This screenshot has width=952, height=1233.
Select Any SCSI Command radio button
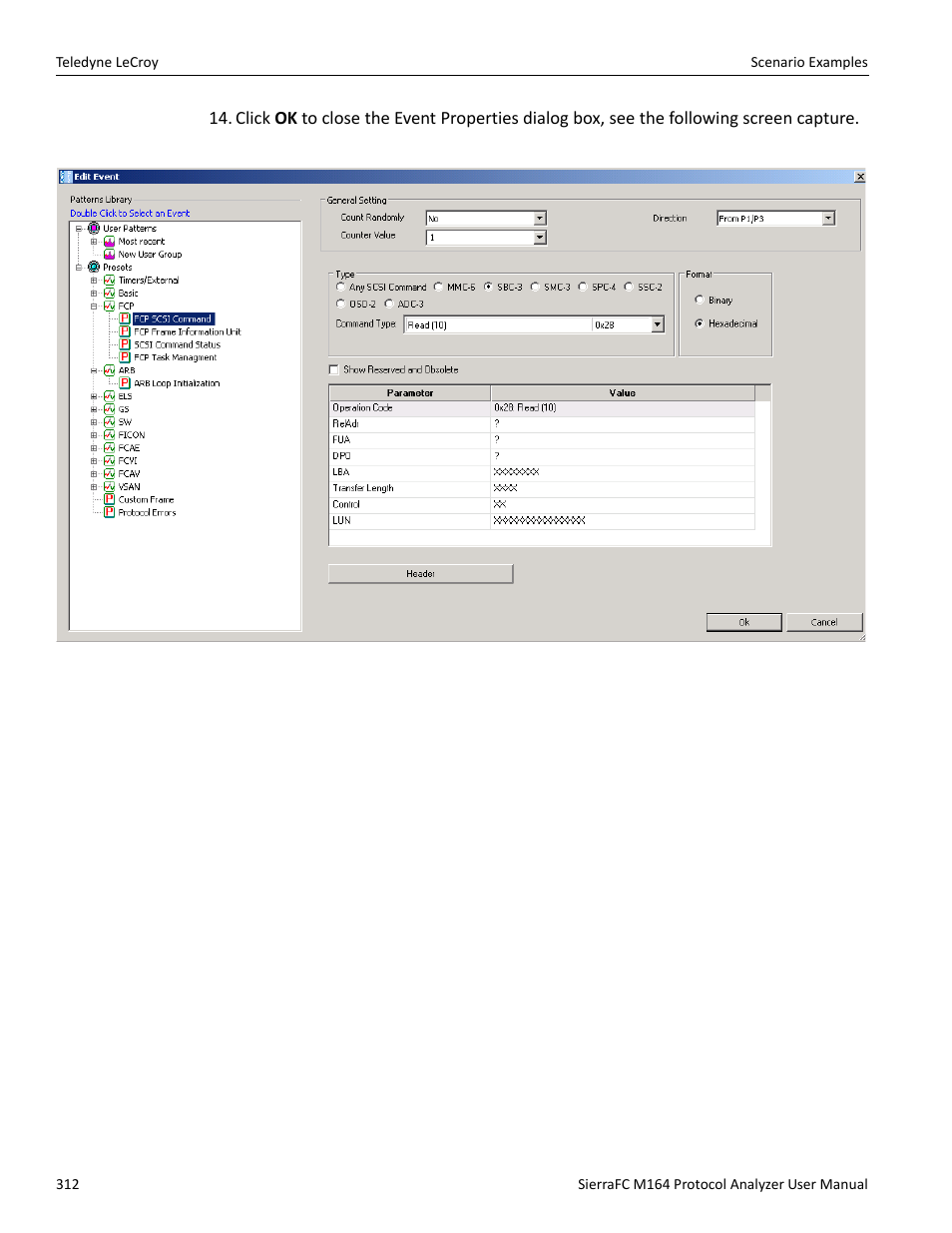click(340, 287)
